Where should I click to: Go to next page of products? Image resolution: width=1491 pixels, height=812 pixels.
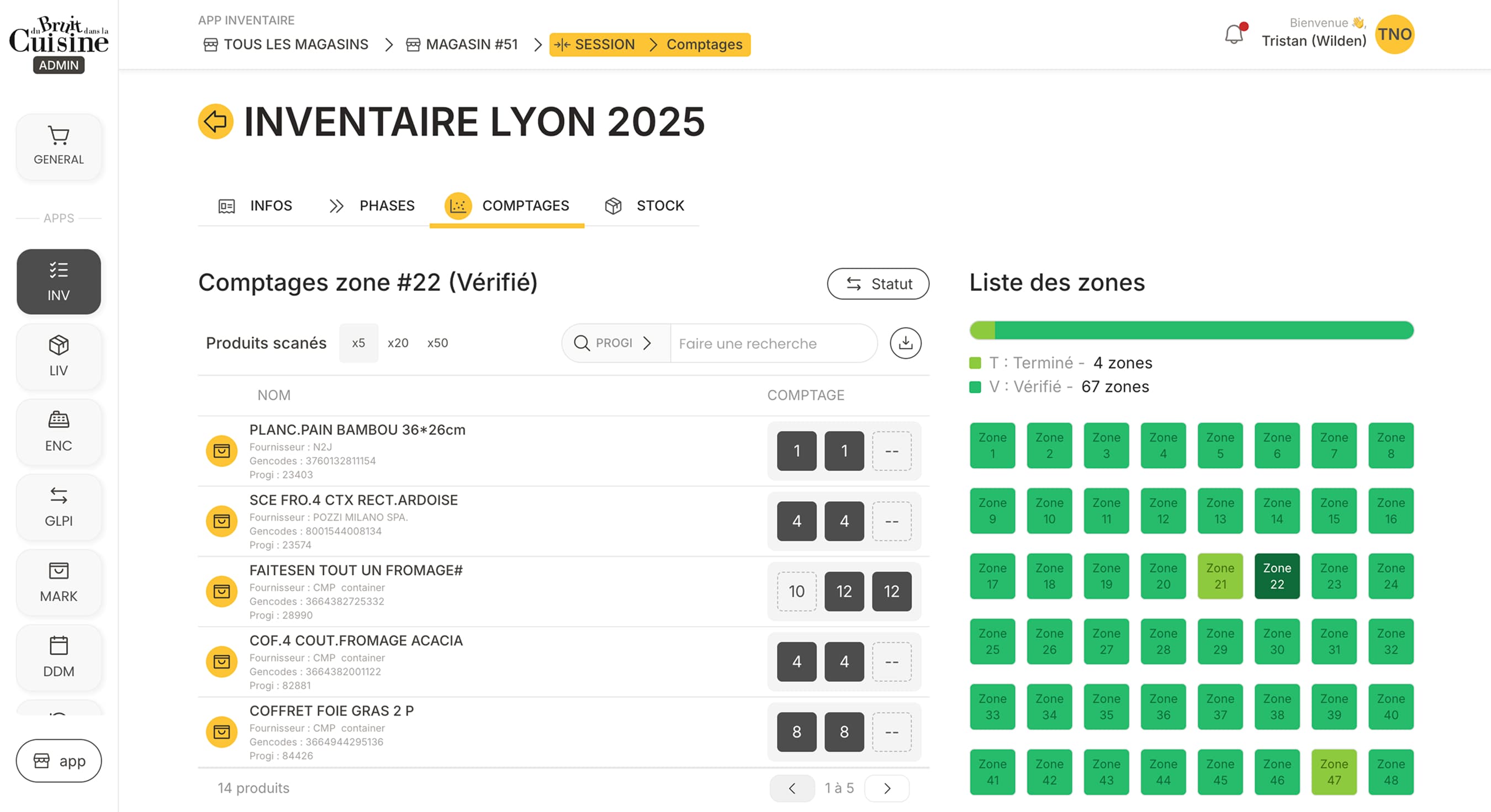point(887,788)
